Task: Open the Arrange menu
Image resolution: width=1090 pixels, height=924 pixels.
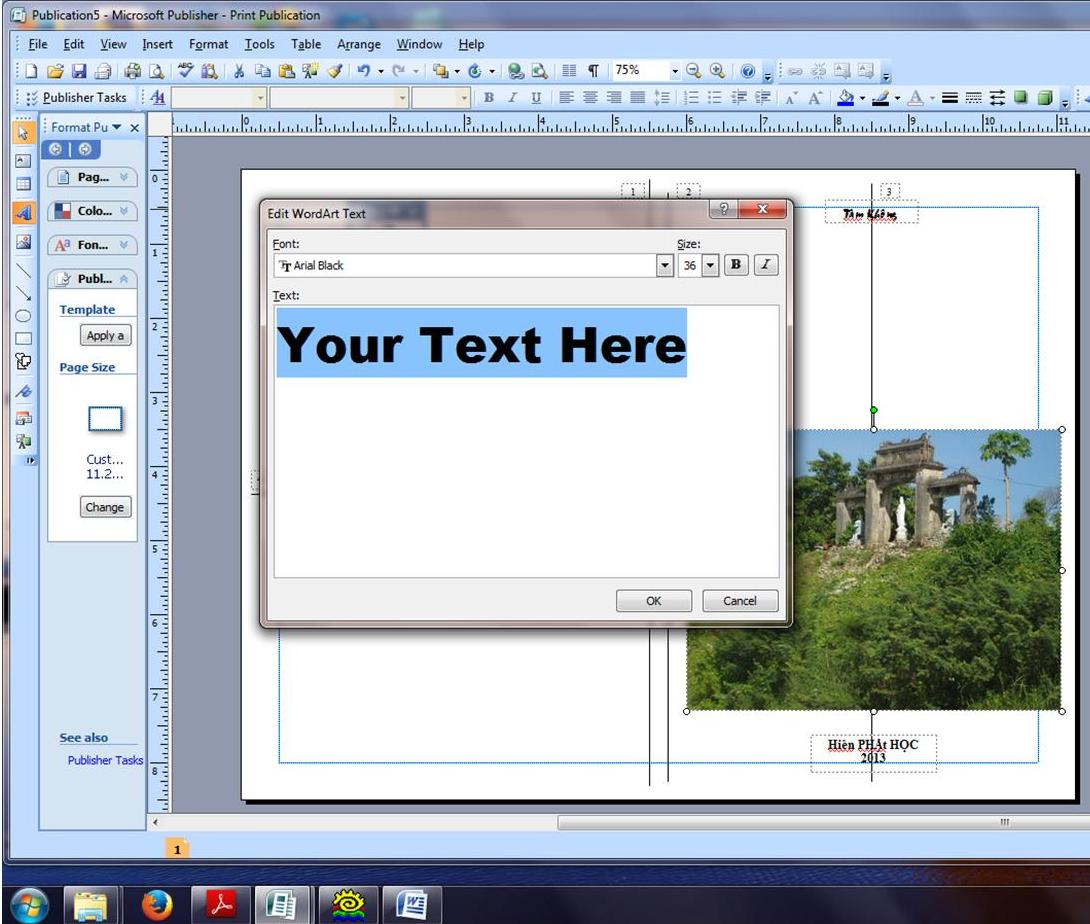Action: pyautogui.click(x=358, y=44)
